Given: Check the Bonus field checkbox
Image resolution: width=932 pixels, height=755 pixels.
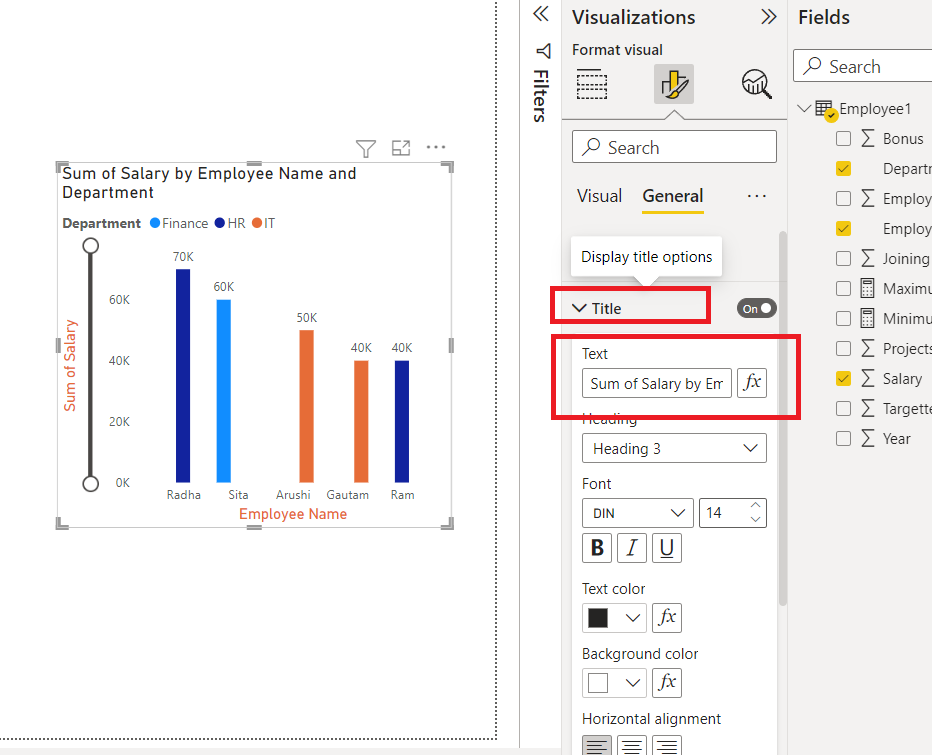Looking at the screenshot, I should click(841, 138).
